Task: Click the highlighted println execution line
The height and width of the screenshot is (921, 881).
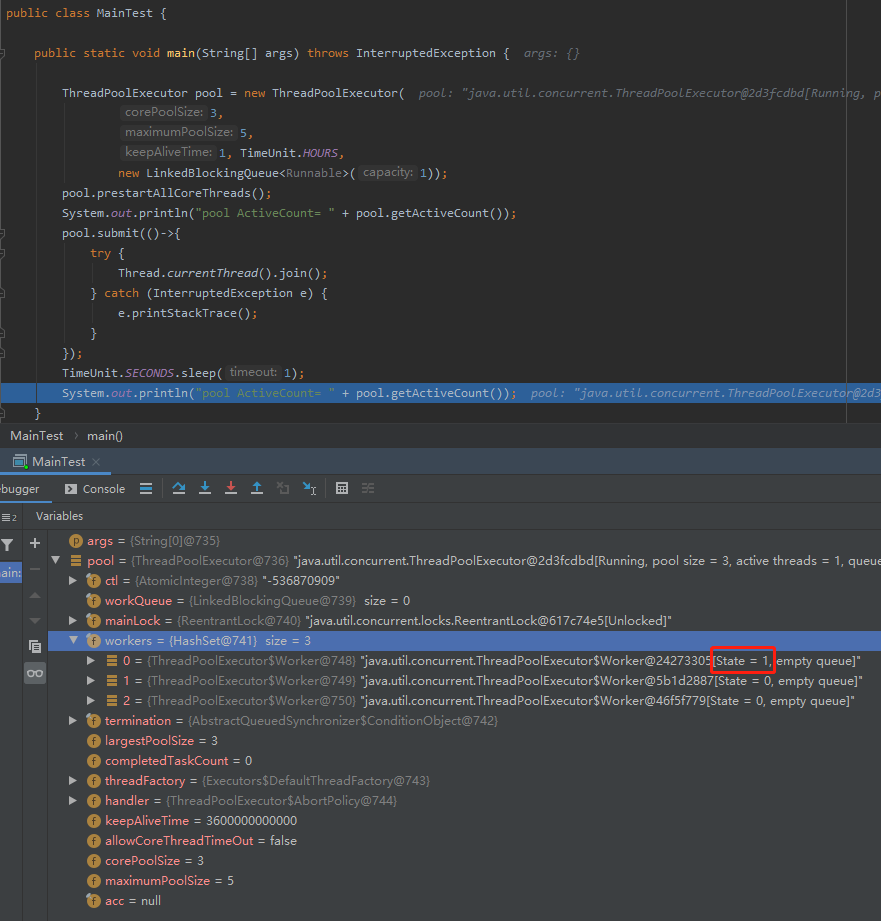Action: click(x=440, y=393)
